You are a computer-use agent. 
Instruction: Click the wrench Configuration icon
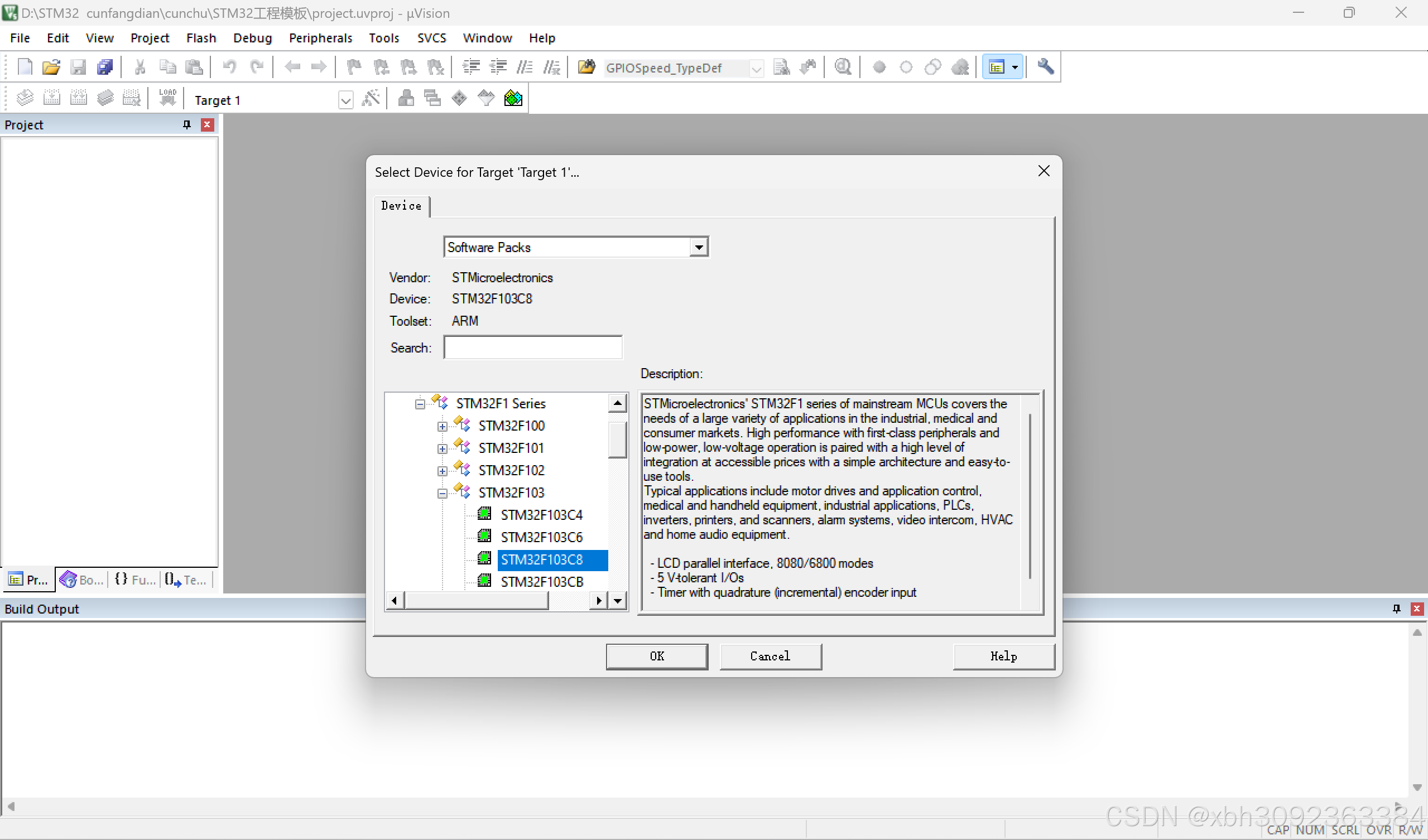[x=1045, y=67]
